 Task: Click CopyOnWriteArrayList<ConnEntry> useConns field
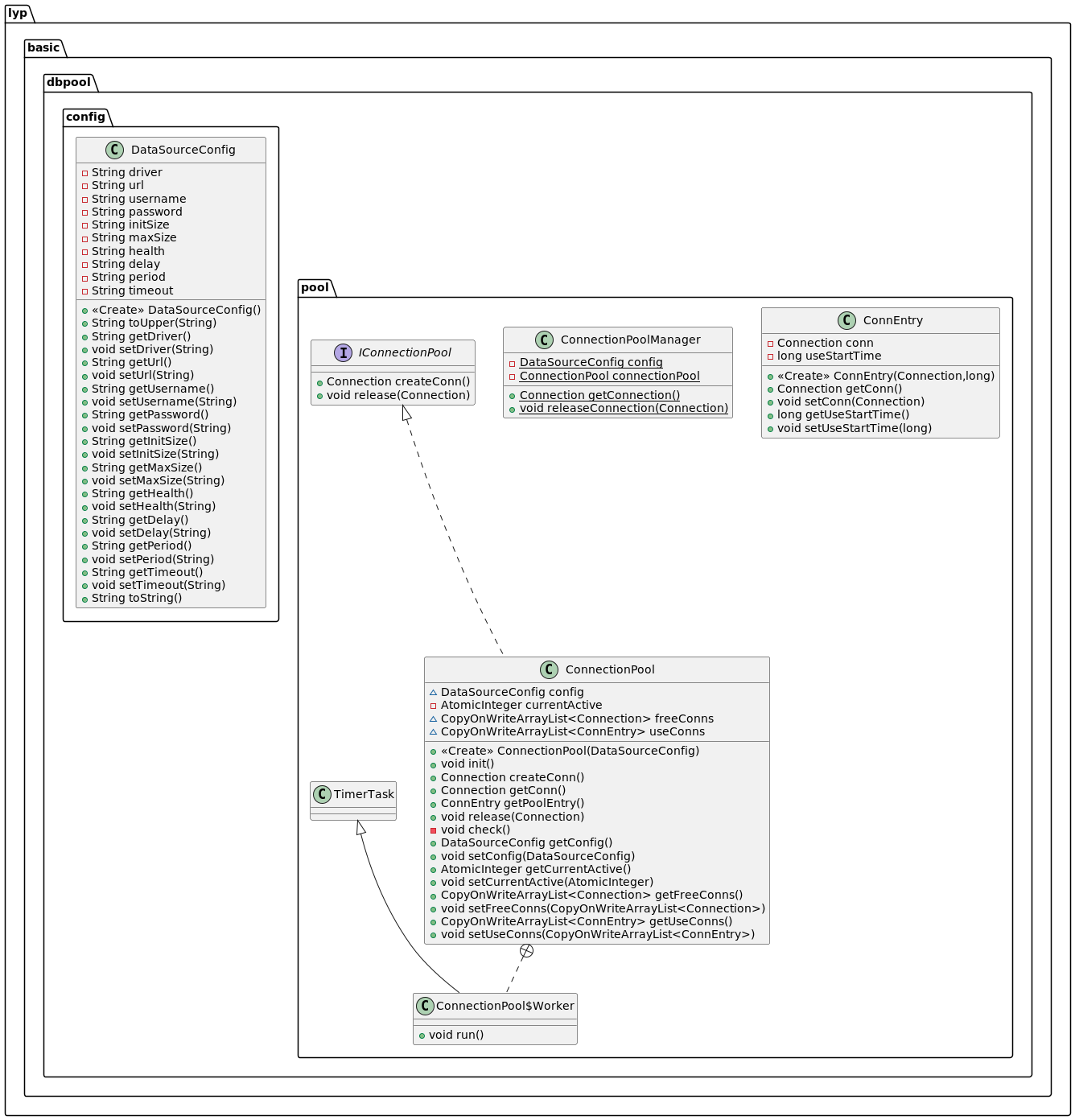click(x=573, y=731)
